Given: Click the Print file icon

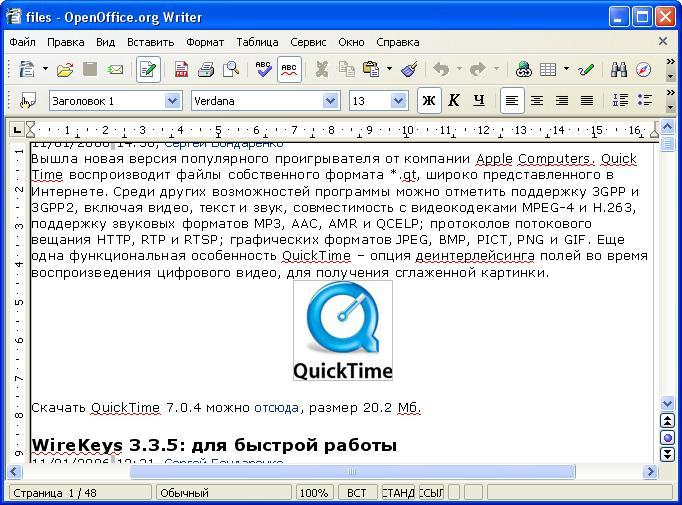Looking at the screenshot, I should 206,70.
